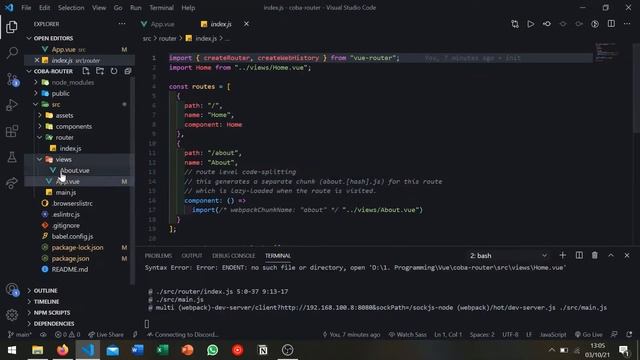Launch Firefox from the taskbar
640x360 pixels.
click(62, 350)
